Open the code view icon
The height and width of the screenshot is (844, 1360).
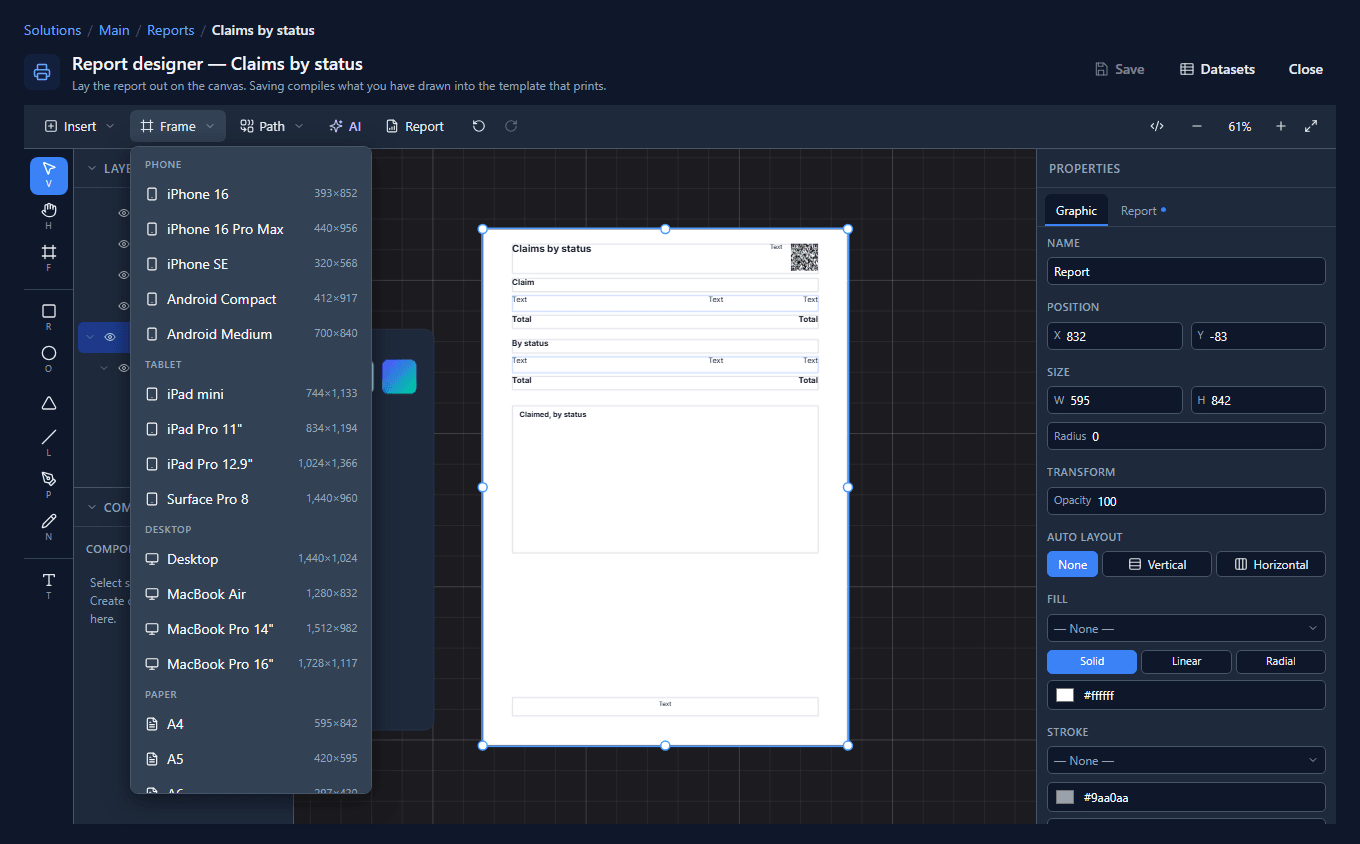click(x=1157, y=126)
